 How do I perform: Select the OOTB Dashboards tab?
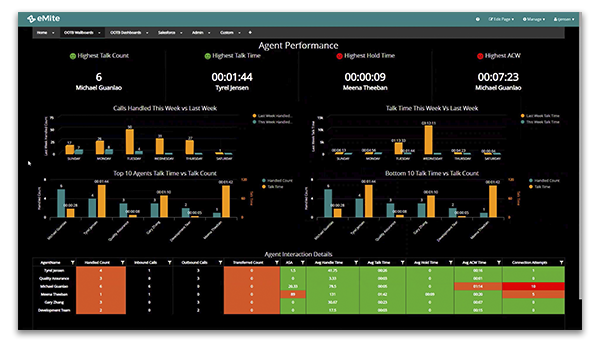click(x=126, y=33)
